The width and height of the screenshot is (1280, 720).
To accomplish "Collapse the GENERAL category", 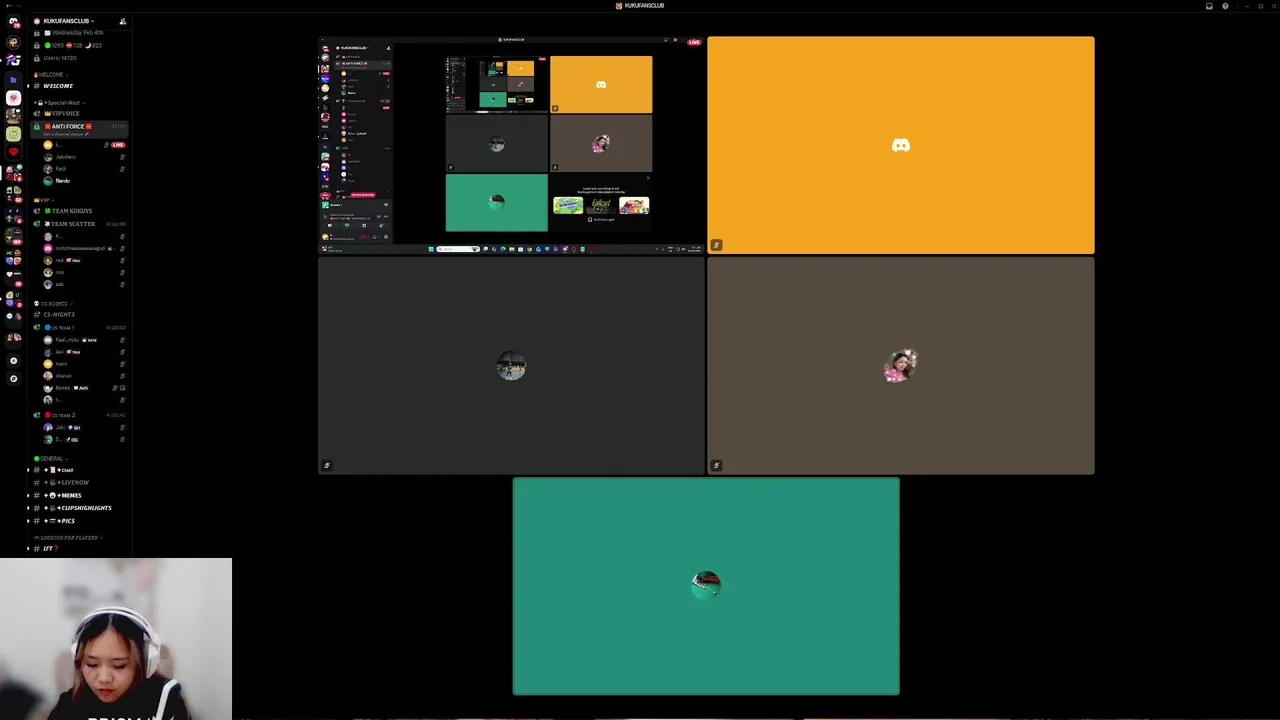I will click(51, 458).
